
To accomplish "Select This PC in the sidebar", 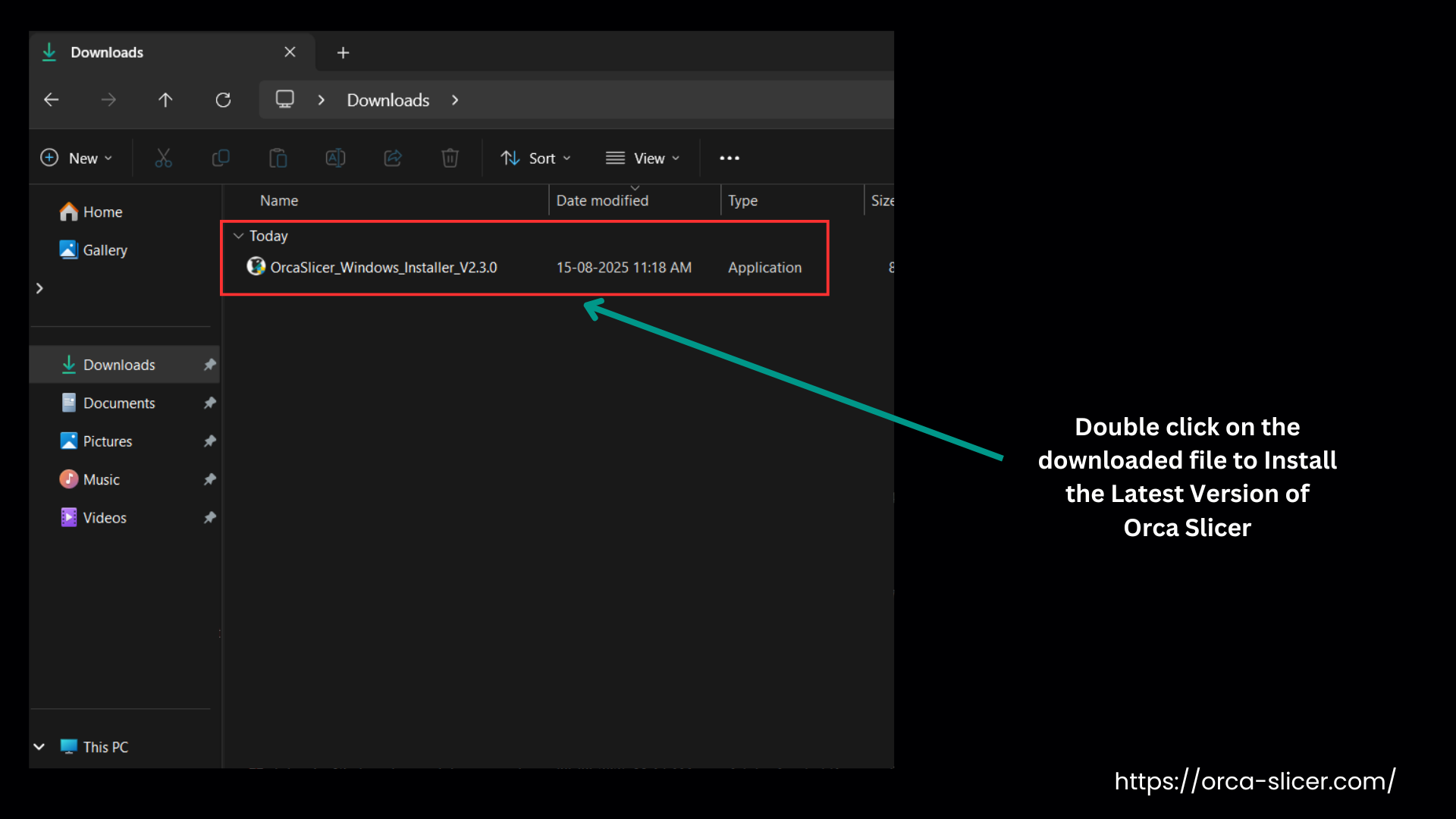I will [x=95, y=747].
